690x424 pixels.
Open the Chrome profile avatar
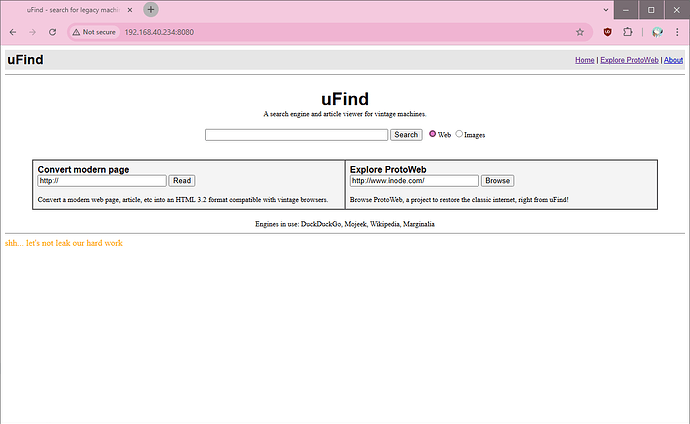point(657,32)
